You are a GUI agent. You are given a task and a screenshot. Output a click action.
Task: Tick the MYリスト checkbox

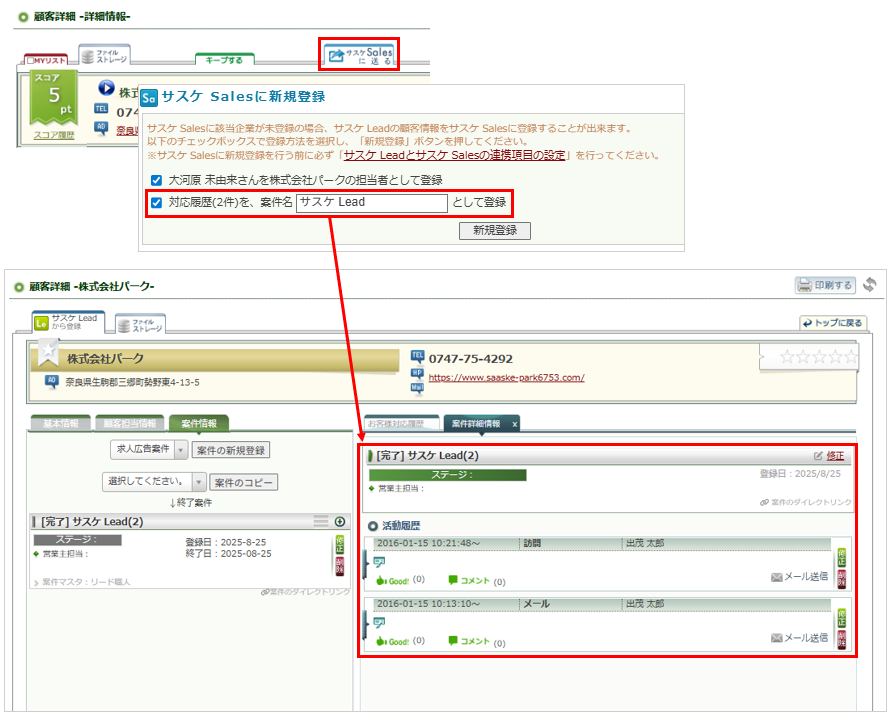tap(31, 61)
